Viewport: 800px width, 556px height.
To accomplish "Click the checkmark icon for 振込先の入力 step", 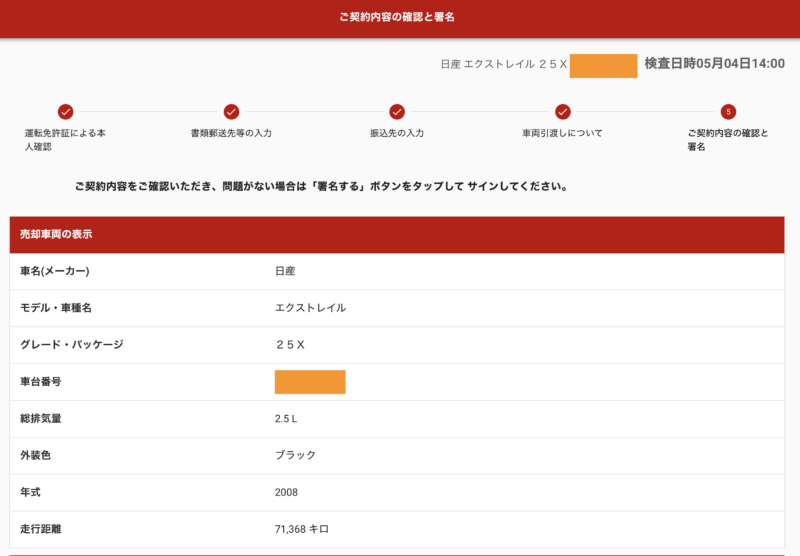I will point(397,111).
